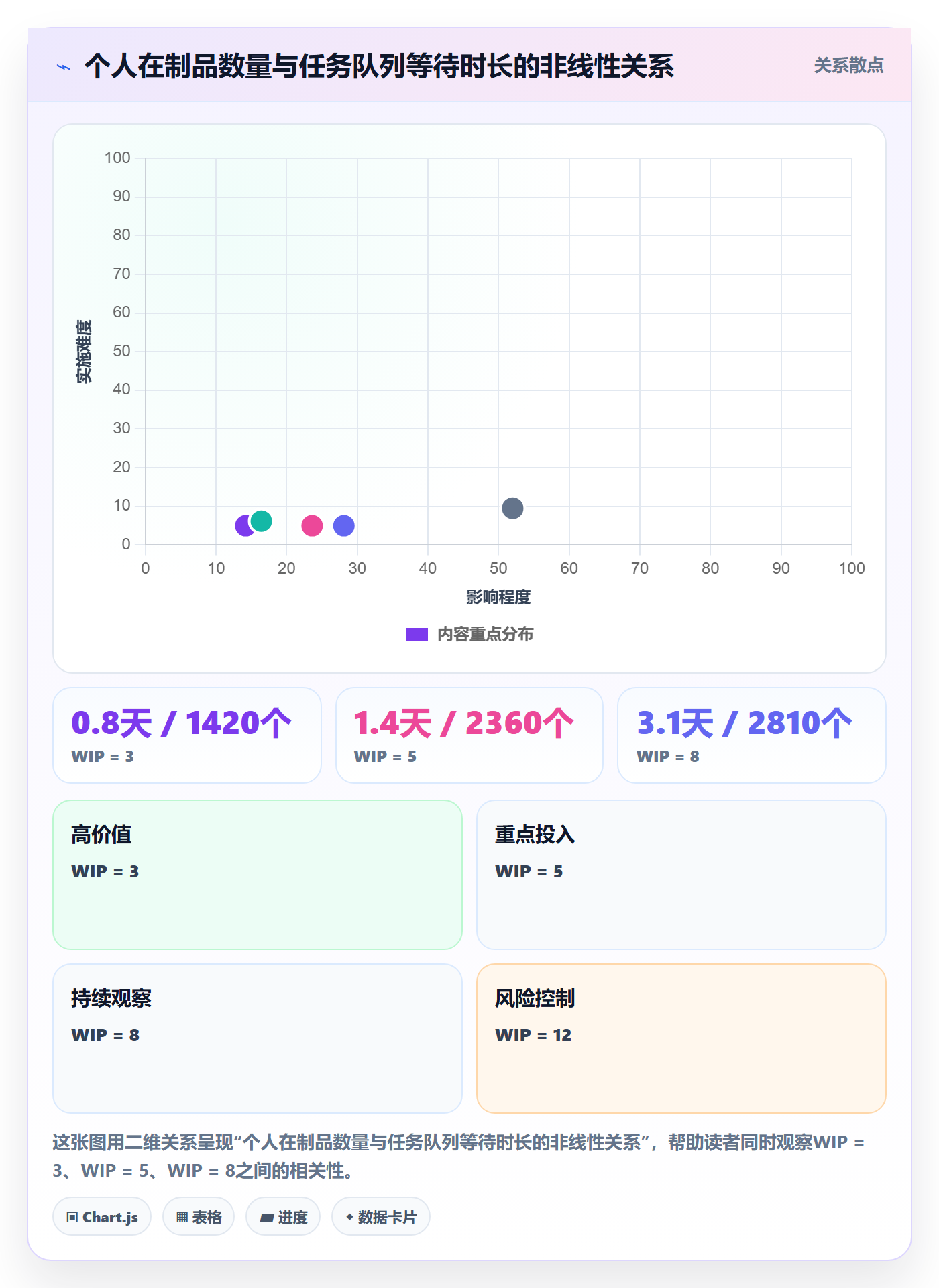Click the indigo blue scatter data point

pyautogui.click(x=344, y=525)
